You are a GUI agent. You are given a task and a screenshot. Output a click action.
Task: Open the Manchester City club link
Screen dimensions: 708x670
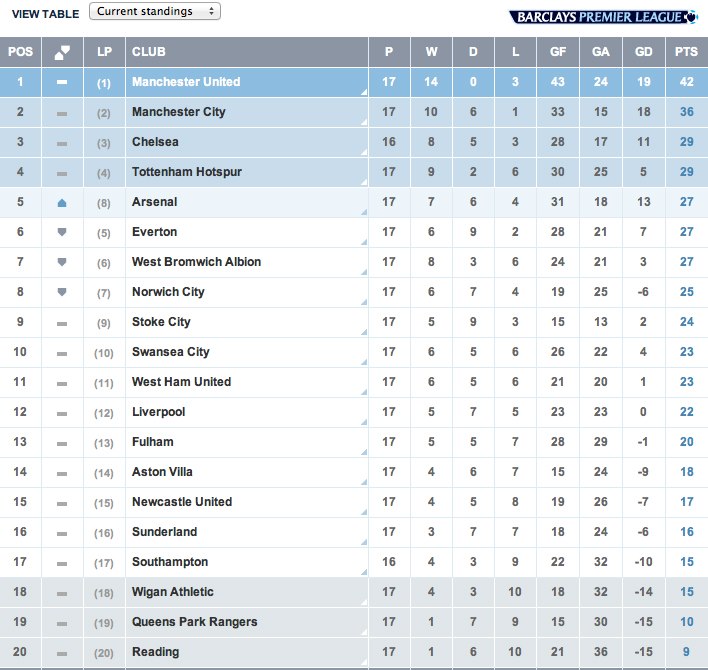[x=178, y=112]
